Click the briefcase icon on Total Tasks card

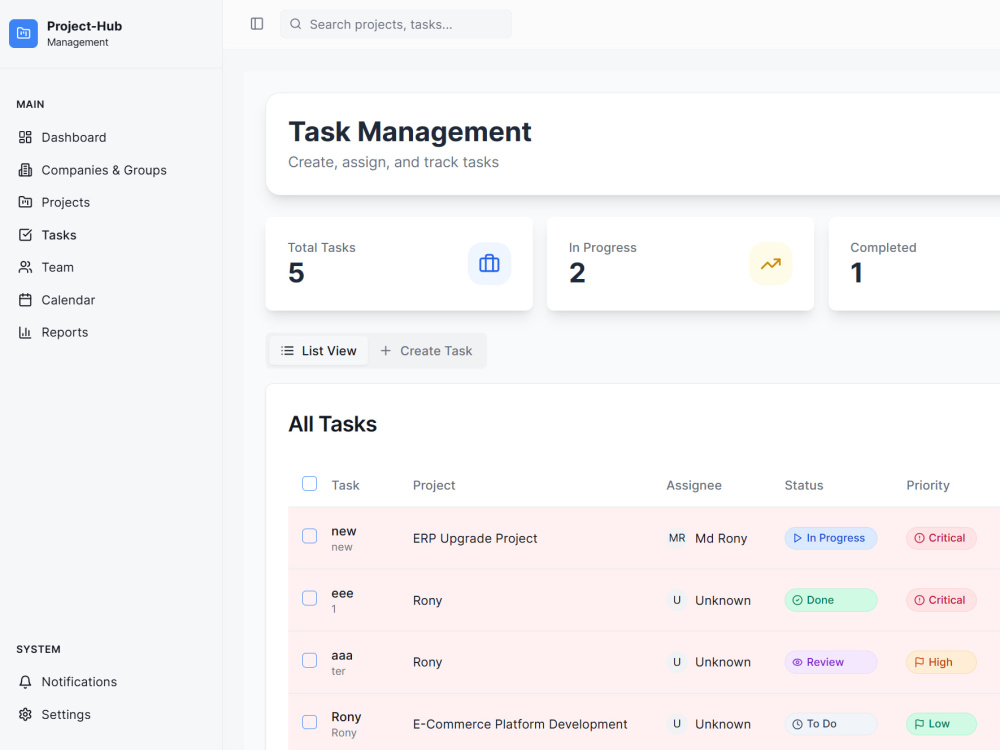coord(489,263)
